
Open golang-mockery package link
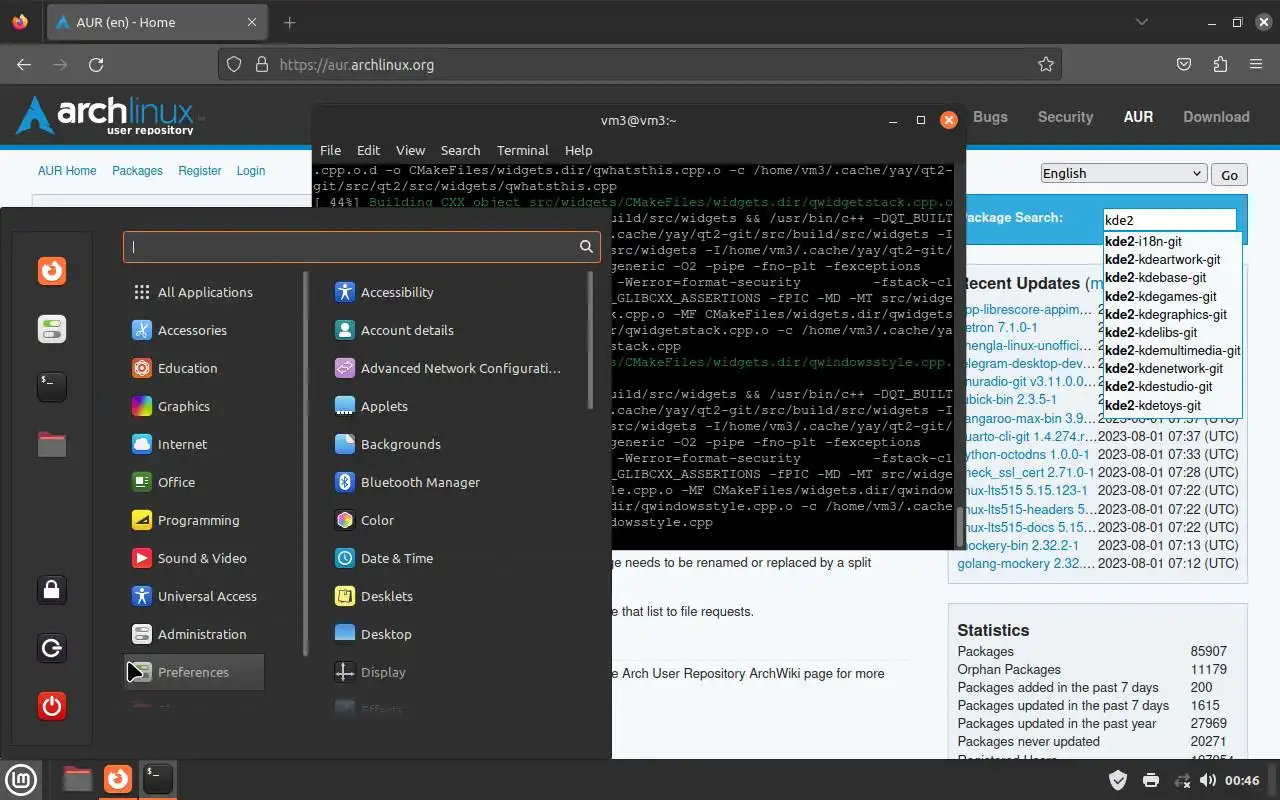(1026, 563)
